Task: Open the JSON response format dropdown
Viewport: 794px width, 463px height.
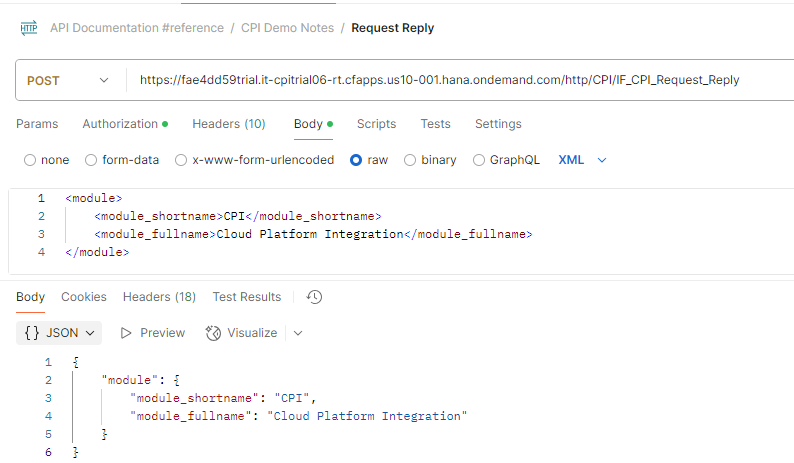Action: 59,333
